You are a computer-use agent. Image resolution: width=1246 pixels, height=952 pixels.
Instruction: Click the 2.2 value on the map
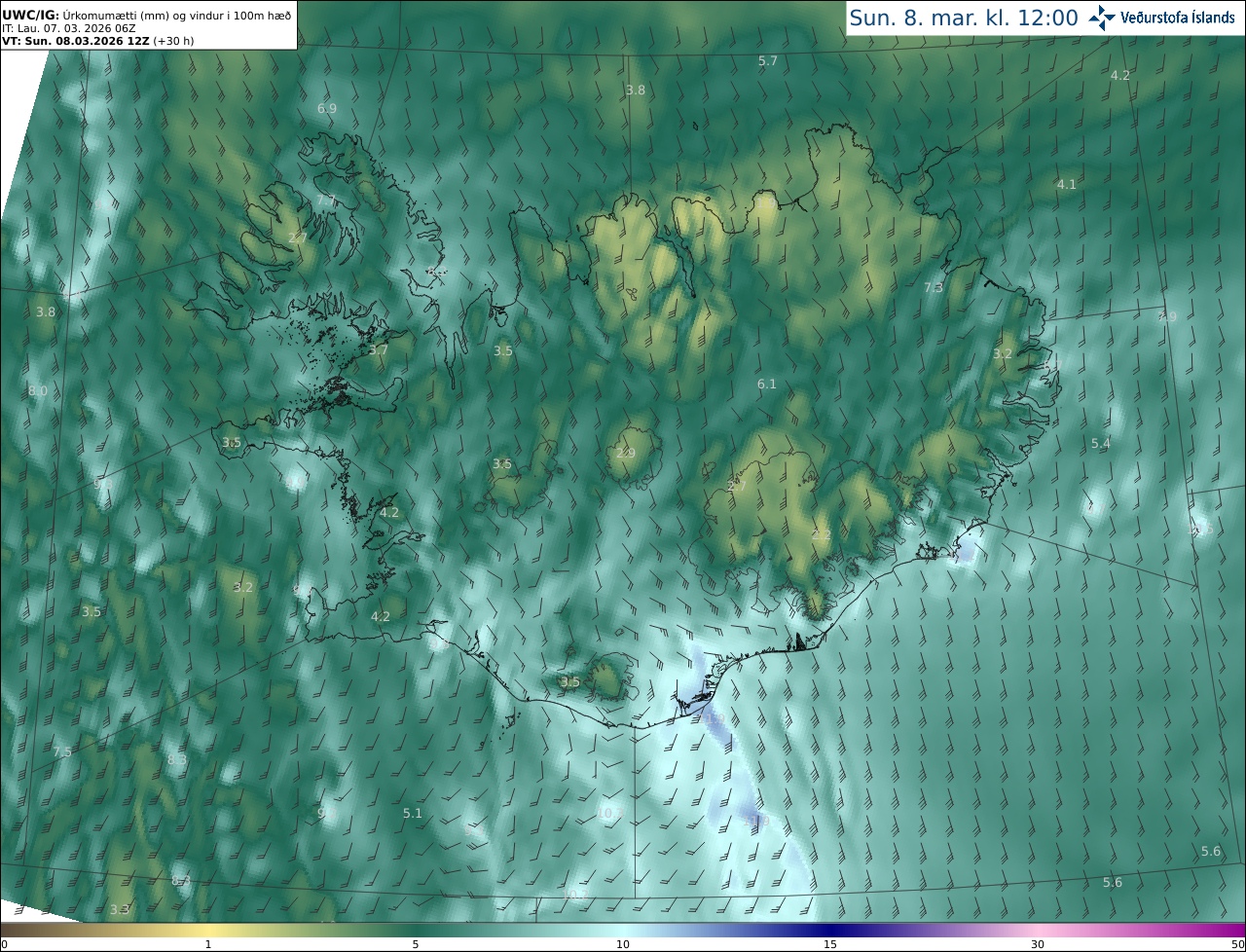822,535
